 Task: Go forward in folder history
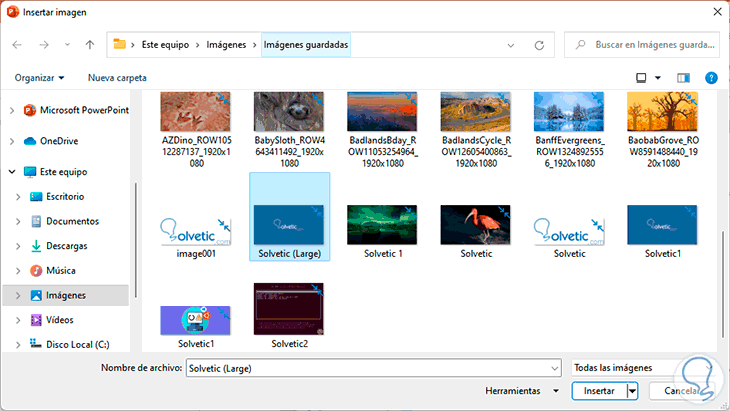pos(44,45)
